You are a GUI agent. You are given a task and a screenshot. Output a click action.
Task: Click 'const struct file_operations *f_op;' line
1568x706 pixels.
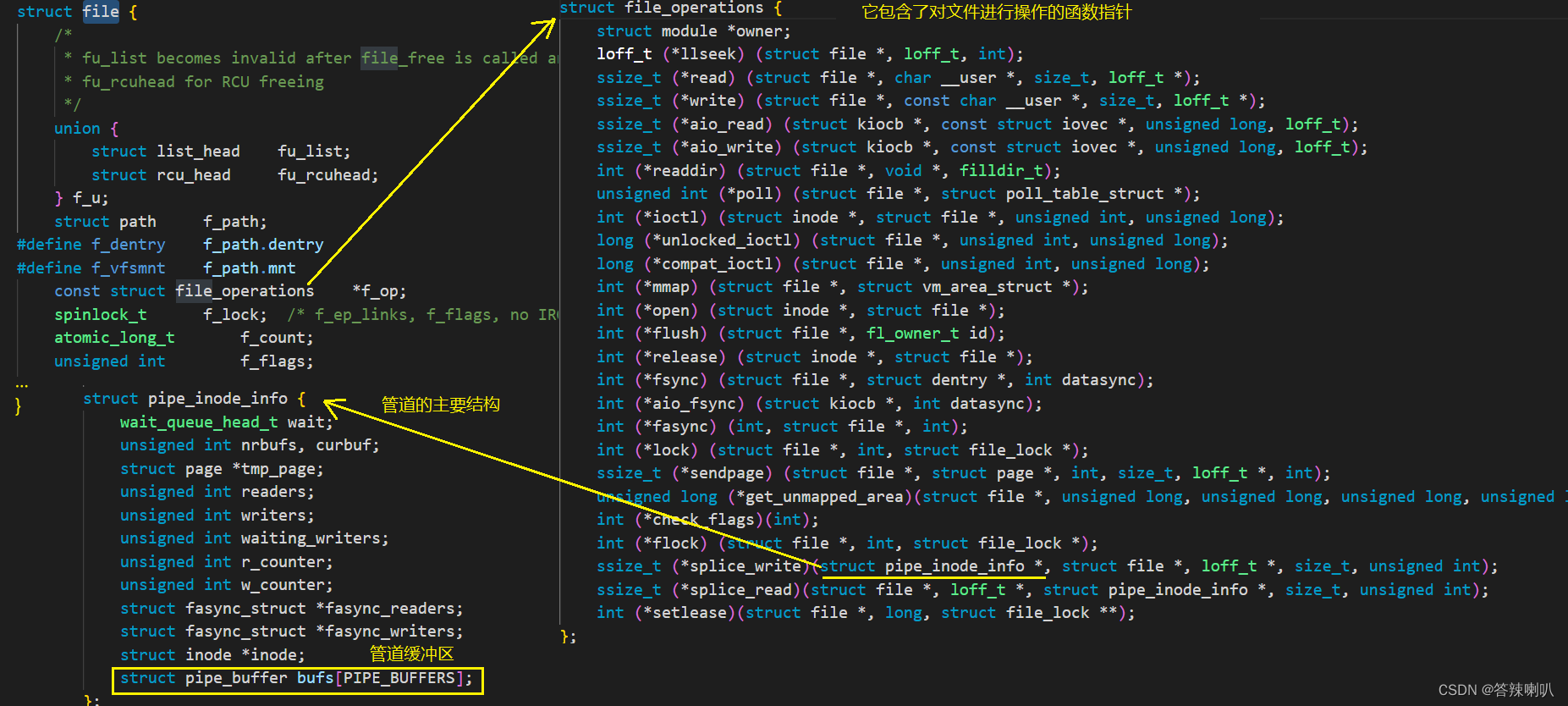click(x=230, y=291)
